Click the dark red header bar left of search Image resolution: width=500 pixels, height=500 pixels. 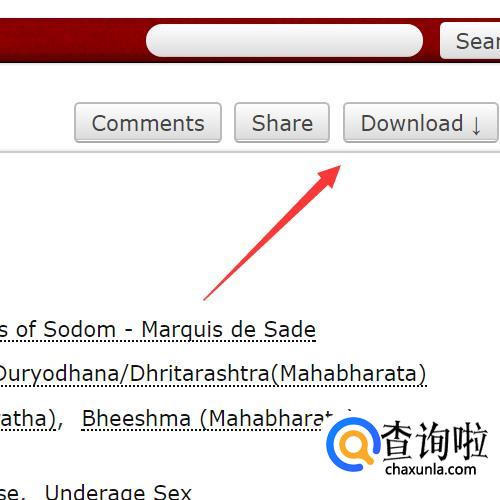click(x=72, y=40)
